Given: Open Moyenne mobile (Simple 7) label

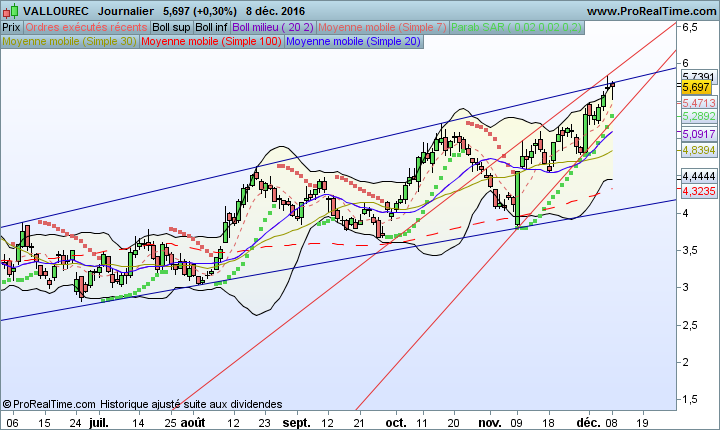Looking at the screenshot, I should point(382,28).
